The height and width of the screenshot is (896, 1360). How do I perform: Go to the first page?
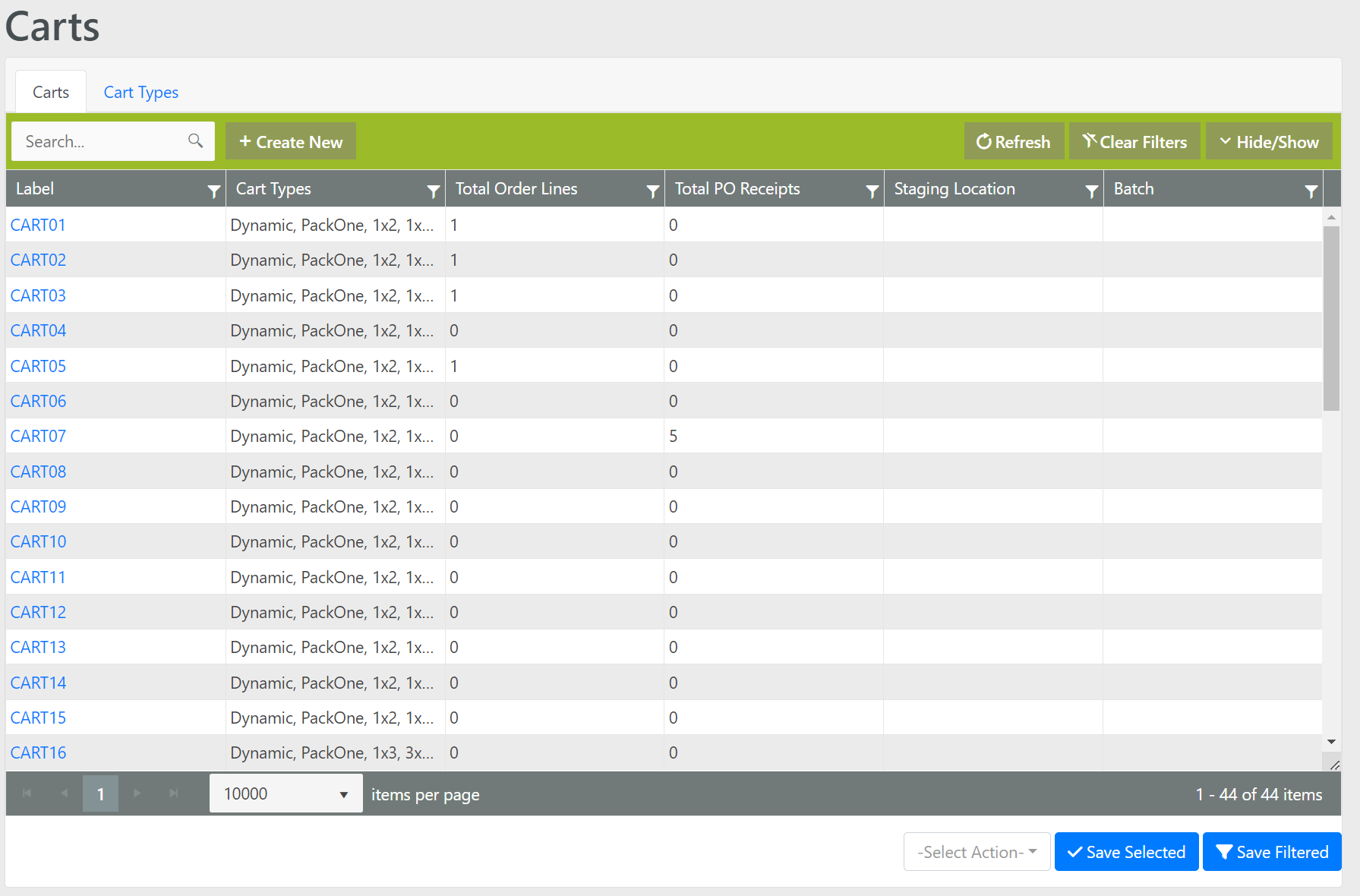[27, 793]
